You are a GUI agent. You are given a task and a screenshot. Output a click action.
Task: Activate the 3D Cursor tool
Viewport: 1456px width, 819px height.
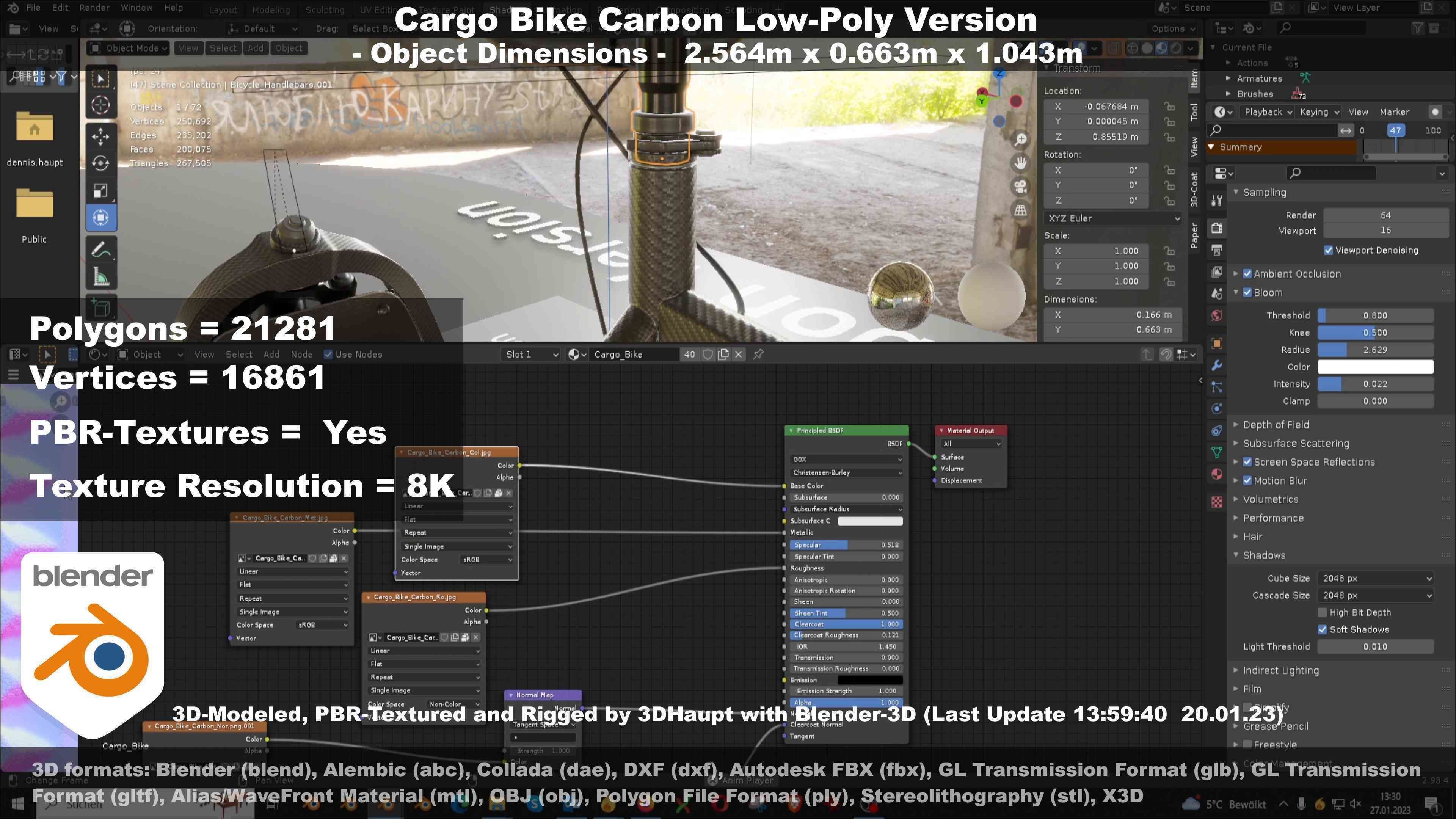(100, 105)
